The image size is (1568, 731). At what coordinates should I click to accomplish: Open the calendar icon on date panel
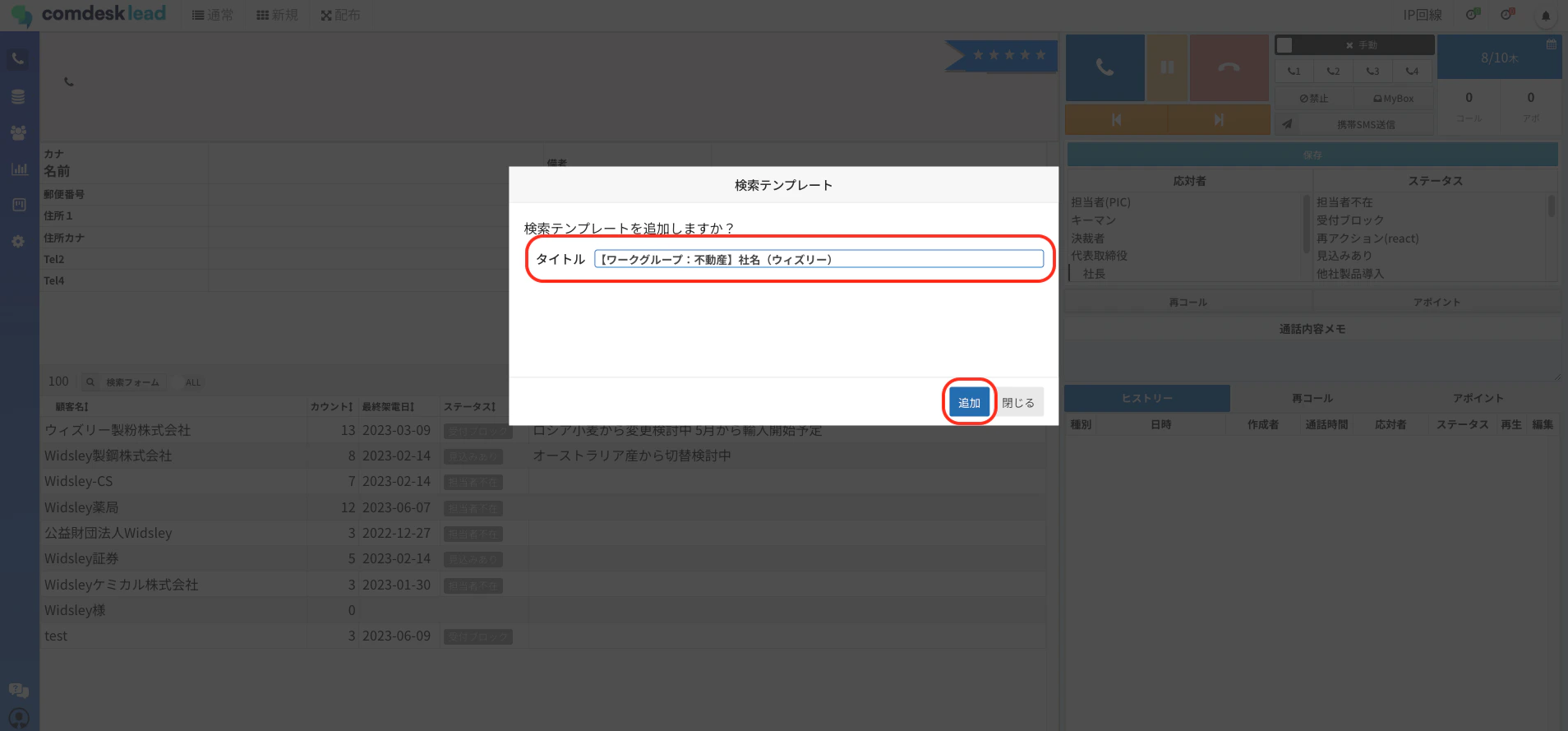(1551, 44)
